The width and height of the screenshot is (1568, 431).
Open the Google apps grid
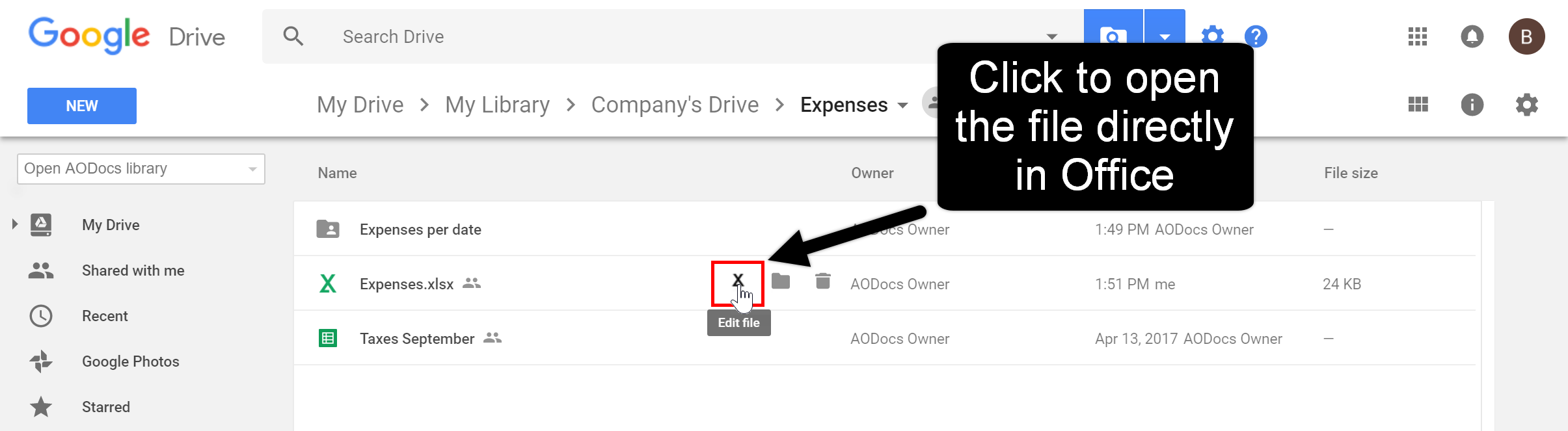(x=1417, y=36)
